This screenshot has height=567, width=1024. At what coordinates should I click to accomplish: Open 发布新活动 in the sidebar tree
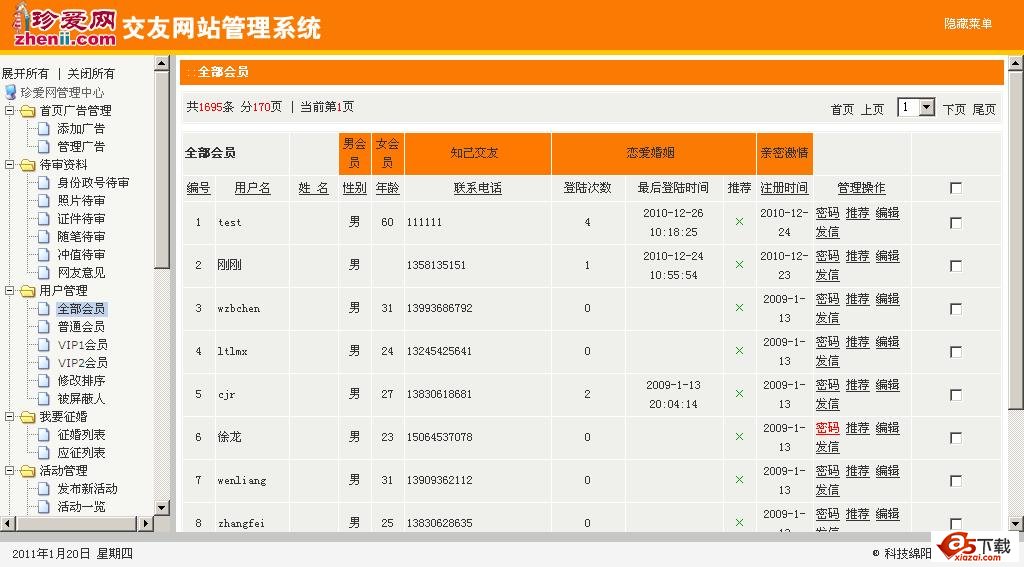87,489
